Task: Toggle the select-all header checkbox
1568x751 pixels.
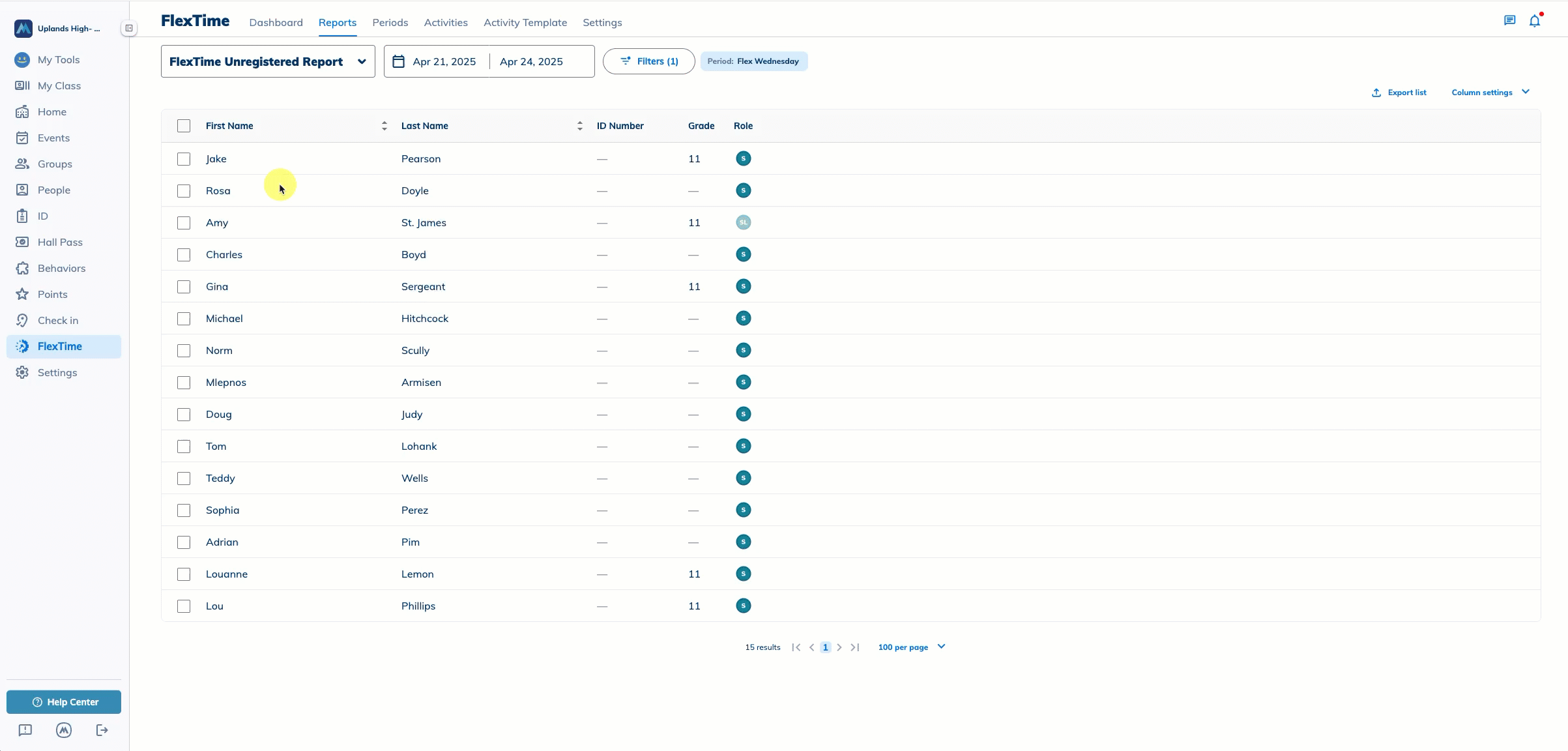Action: (x=184, y=126)
